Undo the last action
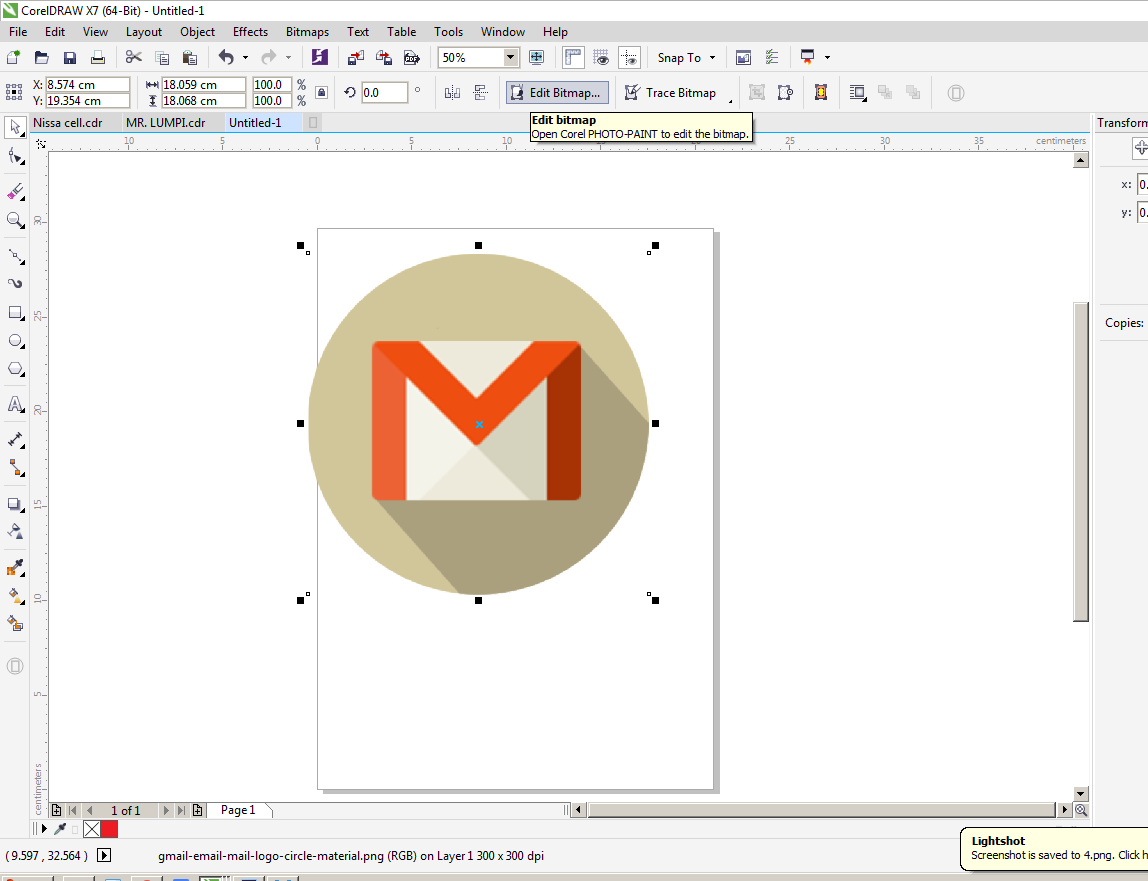Viewport: 1148px width, 881px height. coord(226,57)
